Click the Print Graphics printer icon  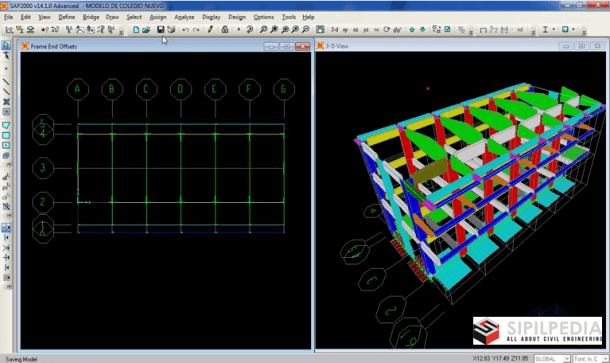[x=171, y=30]
